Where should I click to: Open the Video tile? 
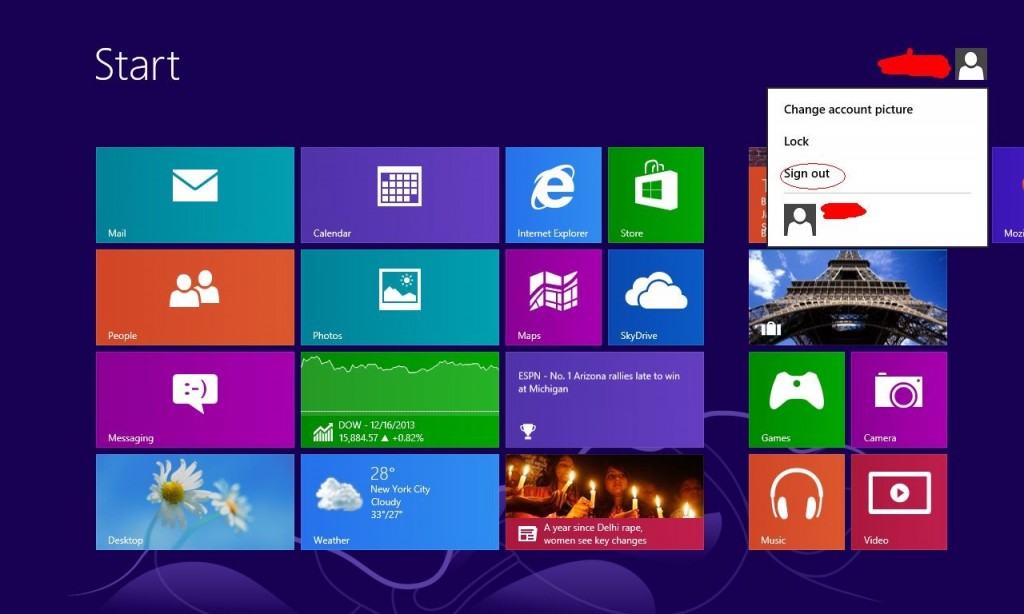[x=899, y=502]
